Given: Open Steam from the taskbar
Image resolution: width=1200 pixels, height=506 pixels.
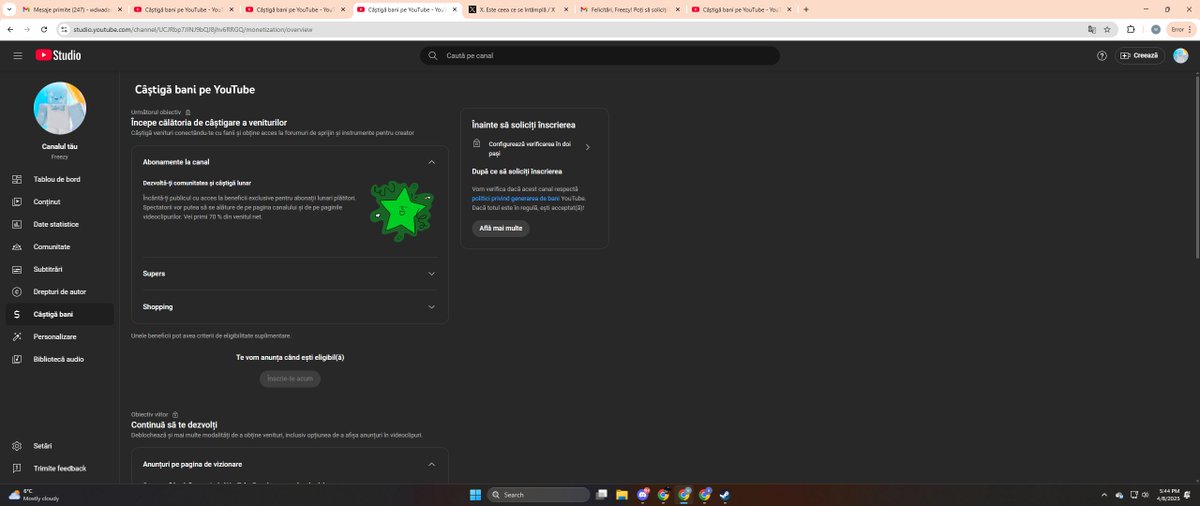Looking at the screenshot, I should click(x=724, y=494).
